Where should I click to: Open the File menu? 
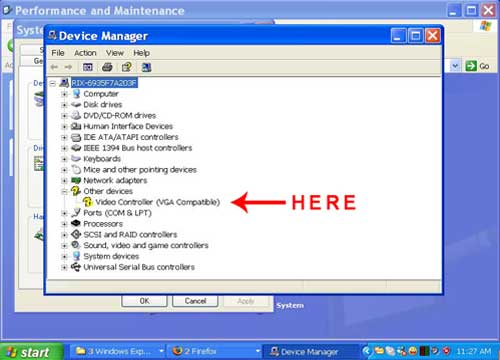[58, 53]
